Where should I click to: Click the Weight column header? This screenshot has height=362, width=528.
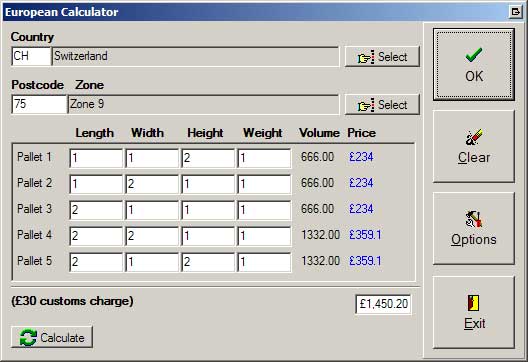[263, 133]
